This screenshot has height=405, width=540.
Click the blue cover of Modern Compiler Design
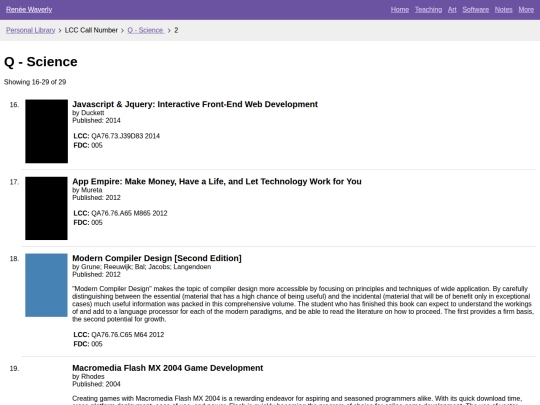(46, 285)
